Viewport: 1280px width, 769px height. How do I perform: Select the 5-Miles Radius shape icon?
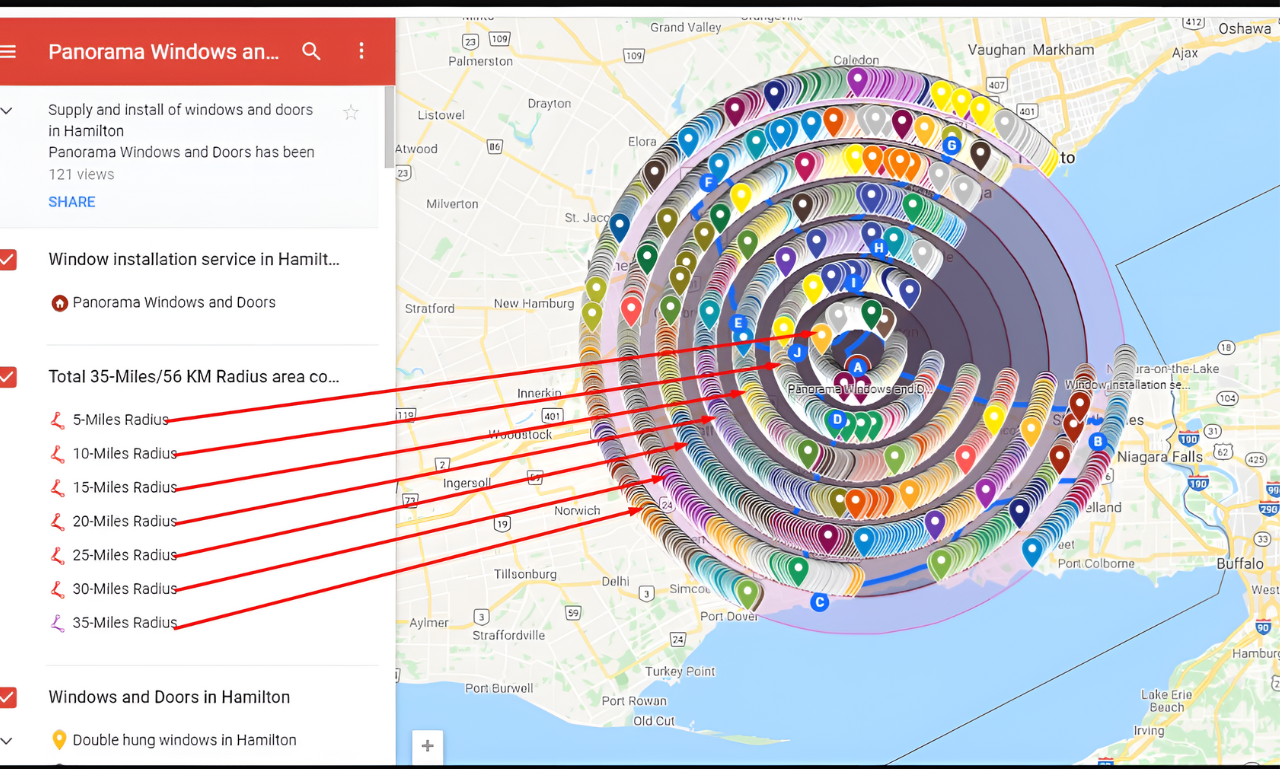tap(58, 420)
